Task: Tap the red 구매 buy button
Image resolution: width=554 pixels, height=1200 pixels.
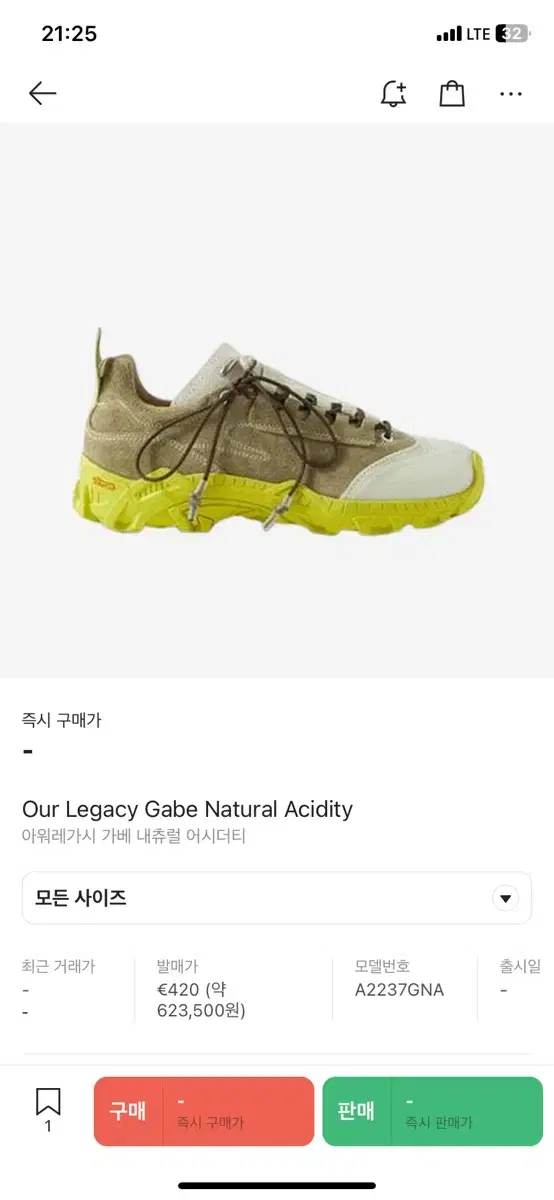Action: [204, 1111]
